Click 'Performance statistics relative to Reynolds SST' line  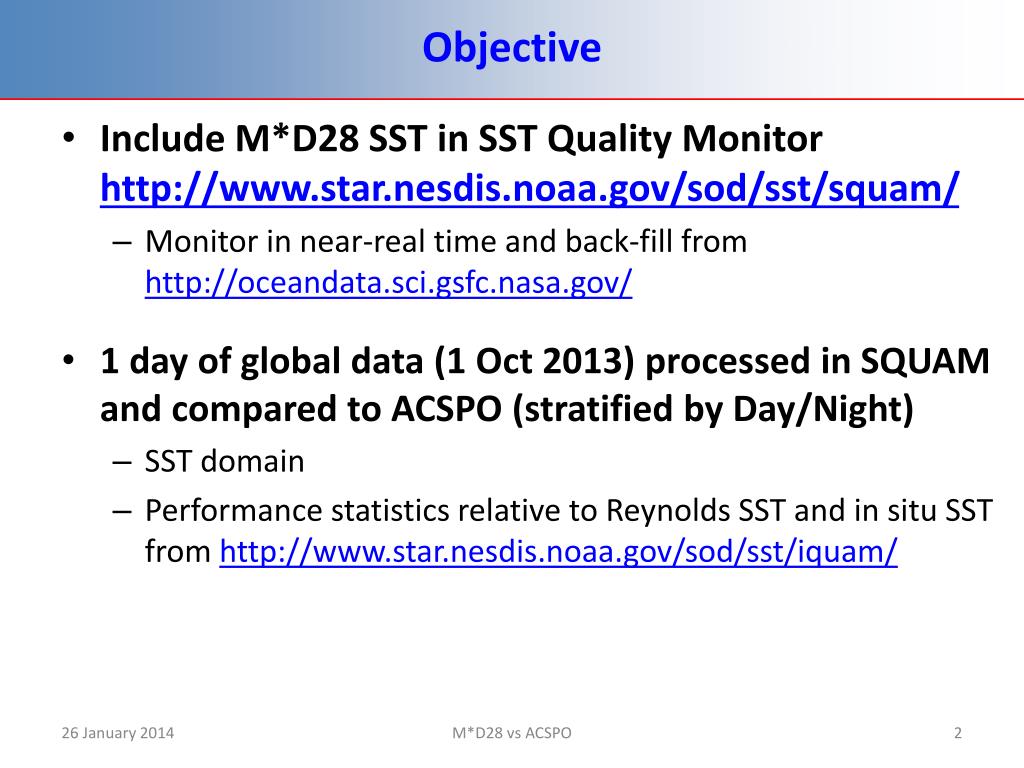(x=569, y=510)
